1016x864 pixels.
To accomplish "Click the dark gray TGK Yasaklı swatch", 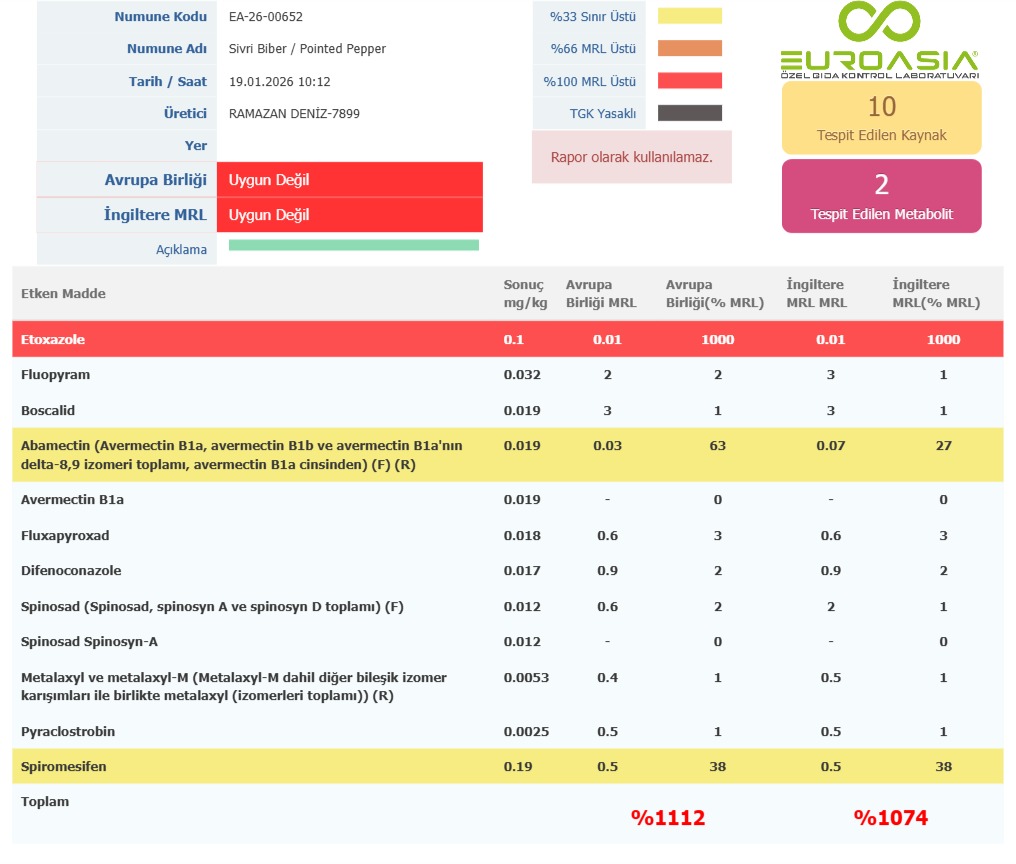I will tap(689, 113).
